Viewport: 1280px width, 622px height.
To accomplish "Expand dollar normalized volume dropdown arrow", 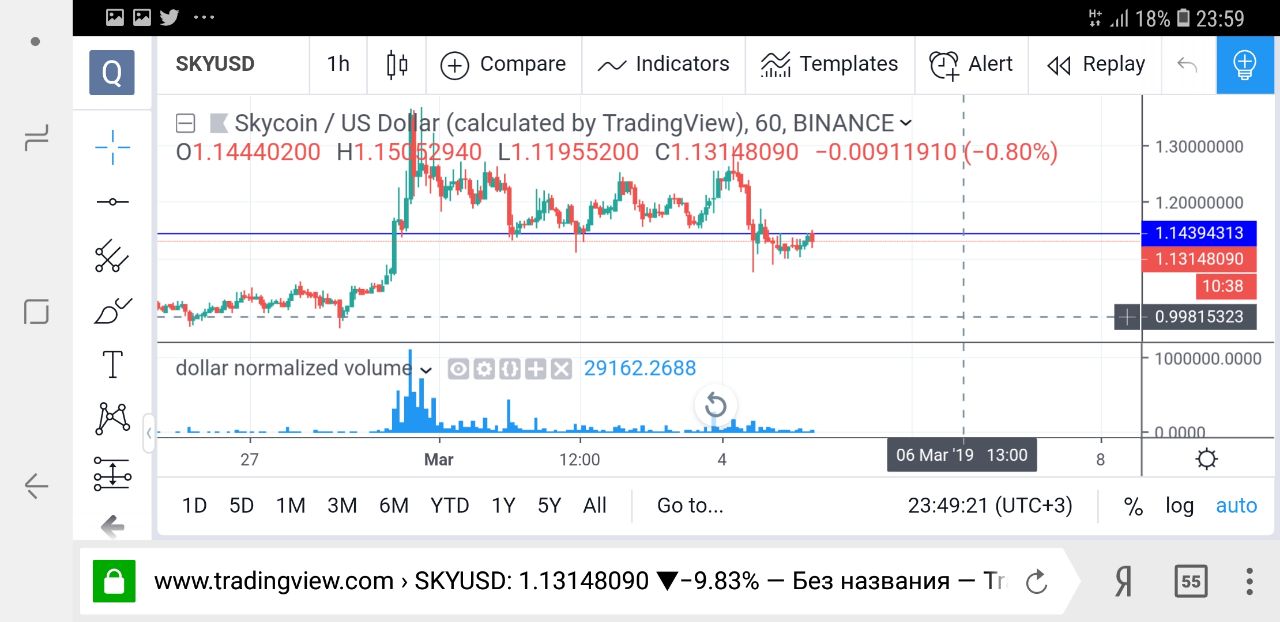I will (x=426, y=369).
